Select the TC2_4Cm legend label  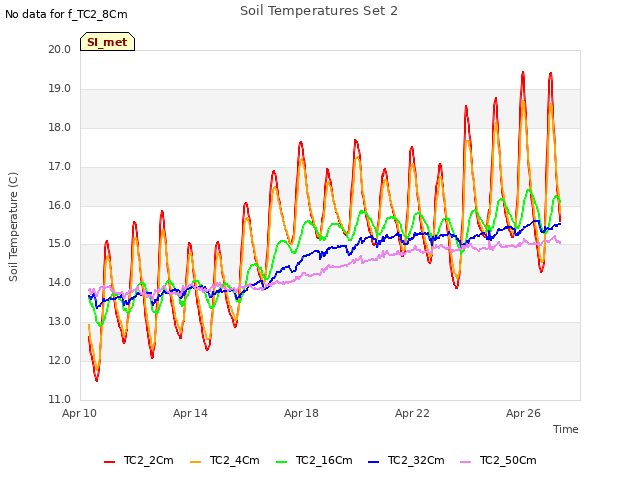[x=235, y=460]
